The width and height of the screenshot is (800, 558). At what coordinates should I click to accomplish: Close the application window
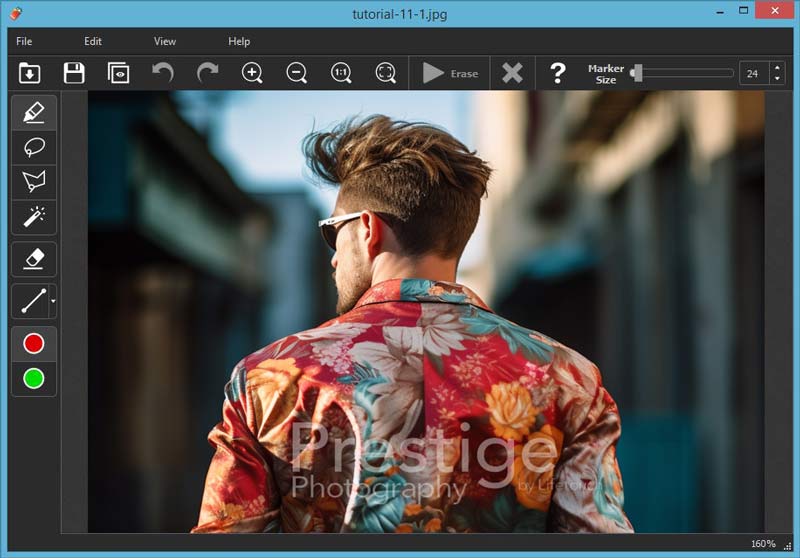pos(775,10)
